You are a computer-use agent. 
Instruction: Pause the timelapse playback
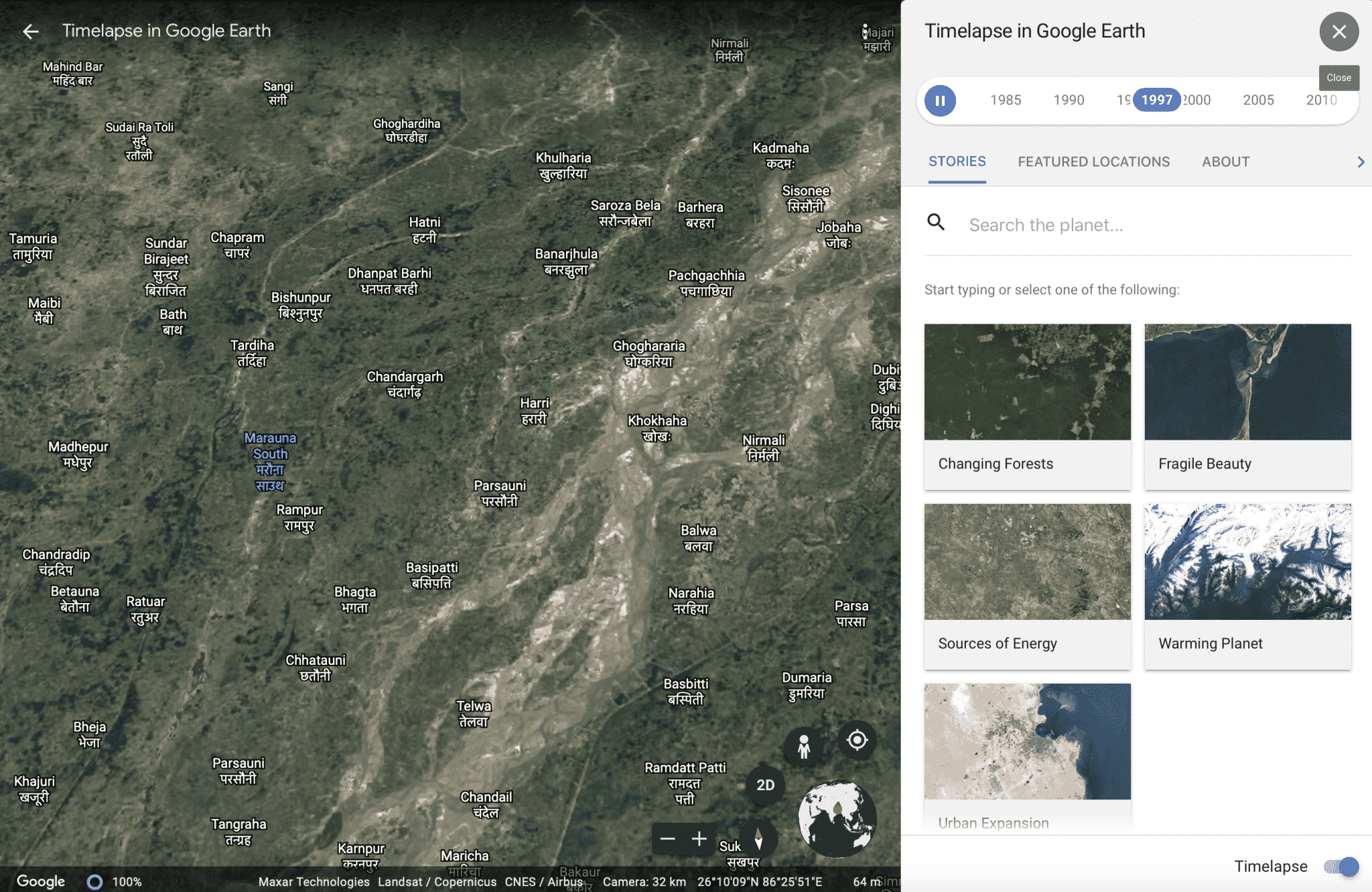coord(940,101)
